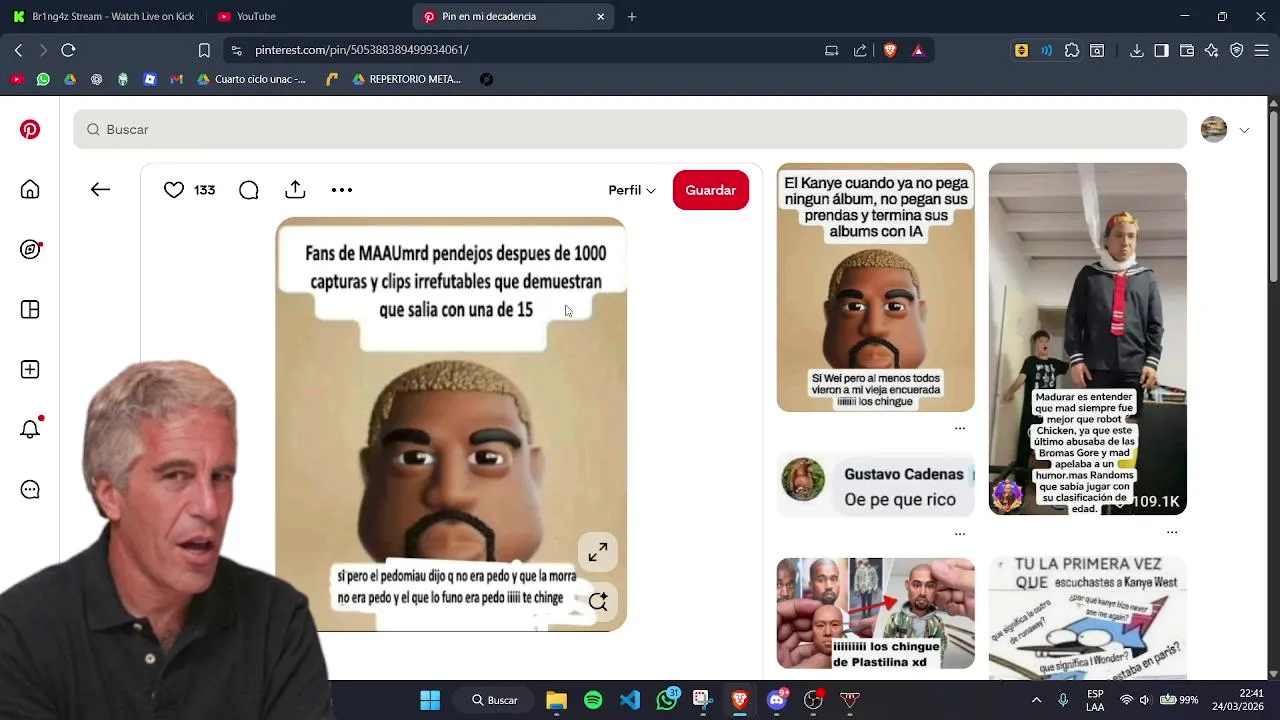
Task: Open Visual Studio Code from taskbar
Action: click(x=630, y=700)
